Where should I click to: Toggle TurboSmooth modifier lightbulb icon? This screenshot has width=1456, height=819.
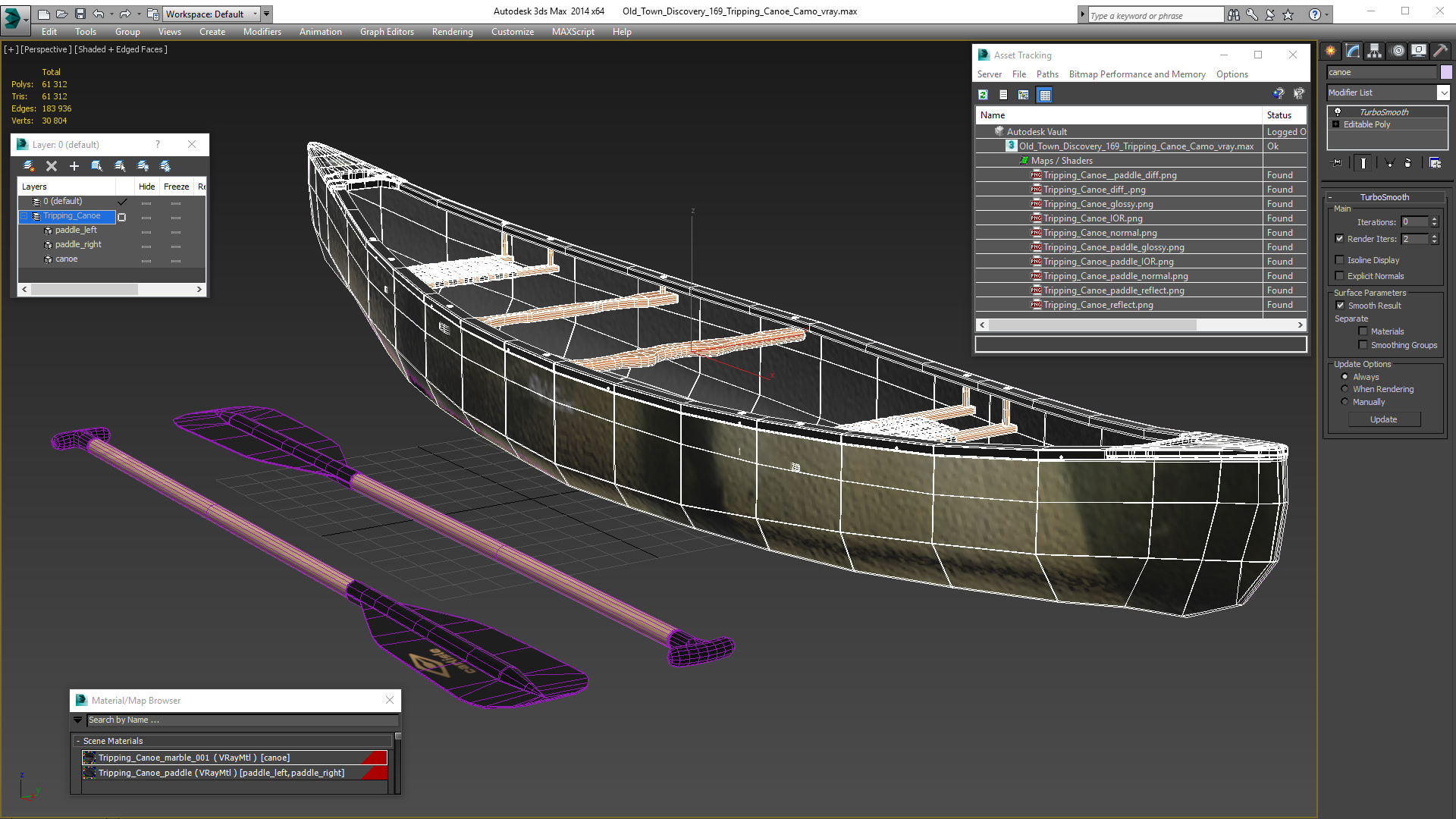(x=1338, y=112)
